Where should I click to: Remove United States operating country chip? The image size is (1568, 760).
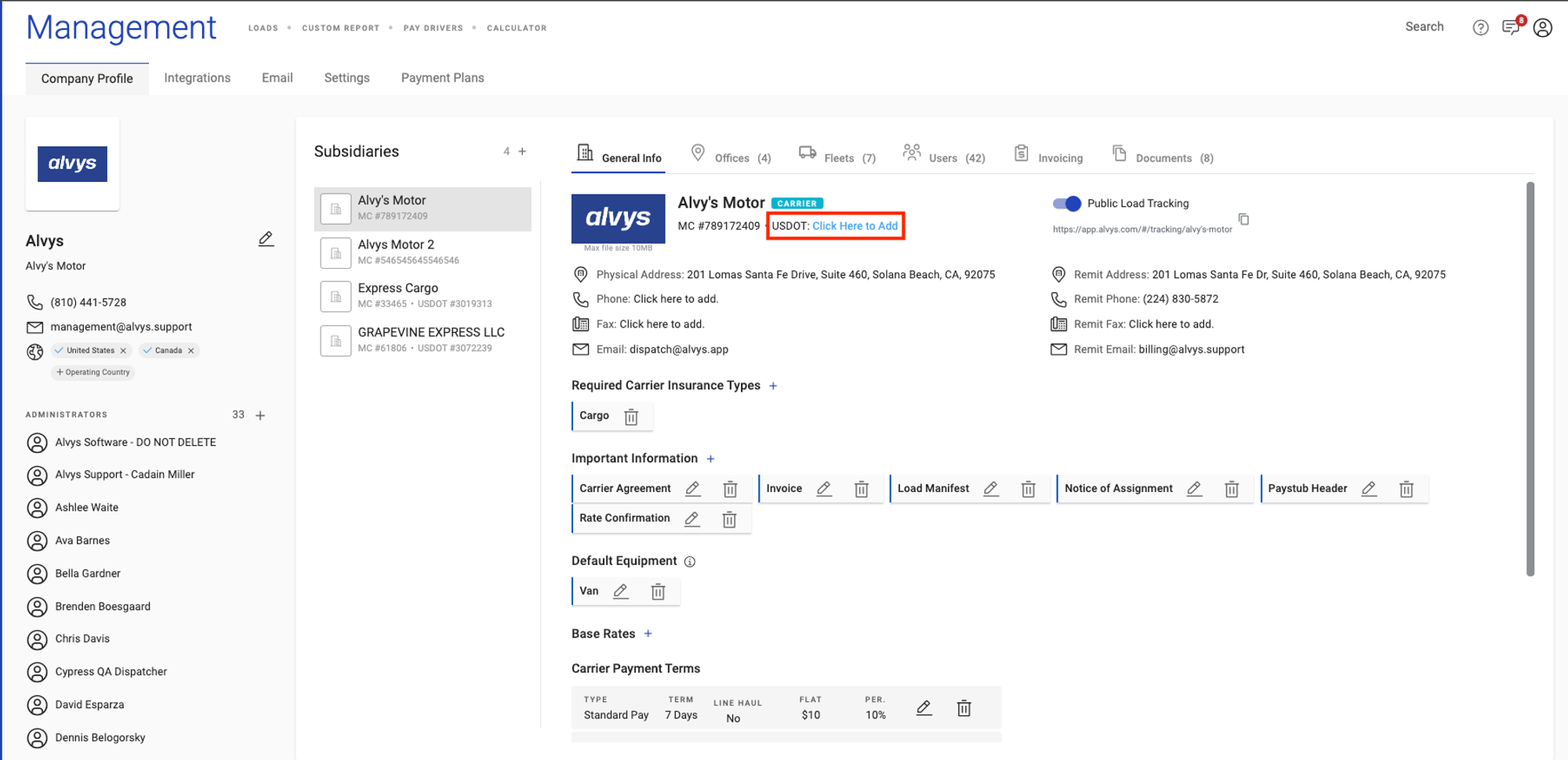[123, 351]
